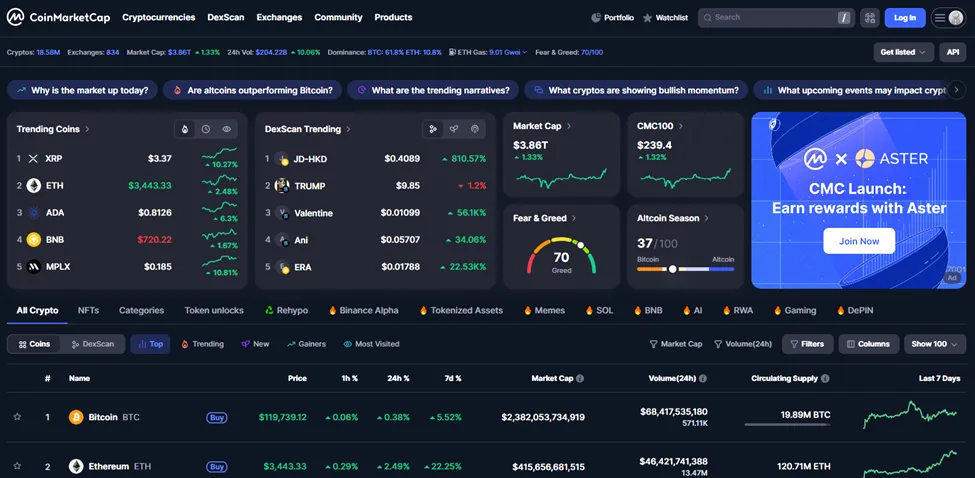
Task: Open the Filters button
Action: click(807, 344)
